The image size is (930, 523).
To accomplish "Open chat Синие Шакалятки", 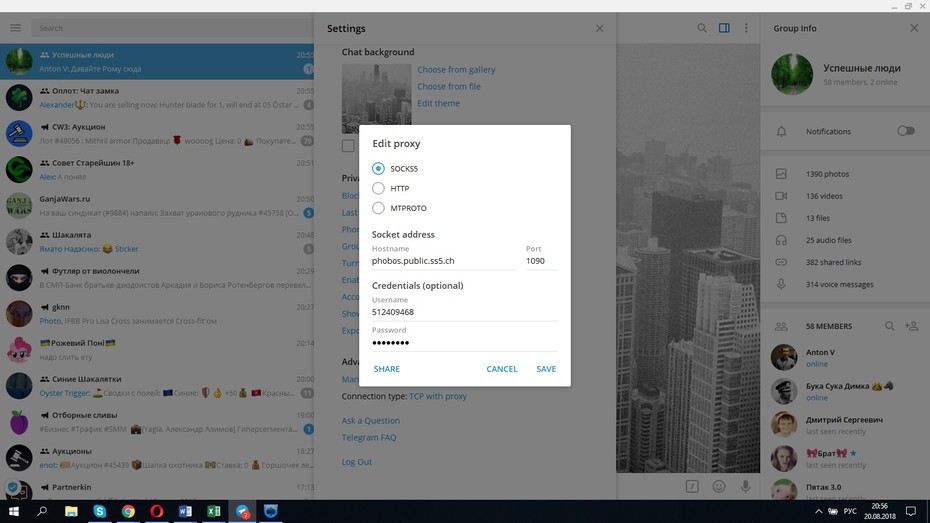I will (157, 386).
